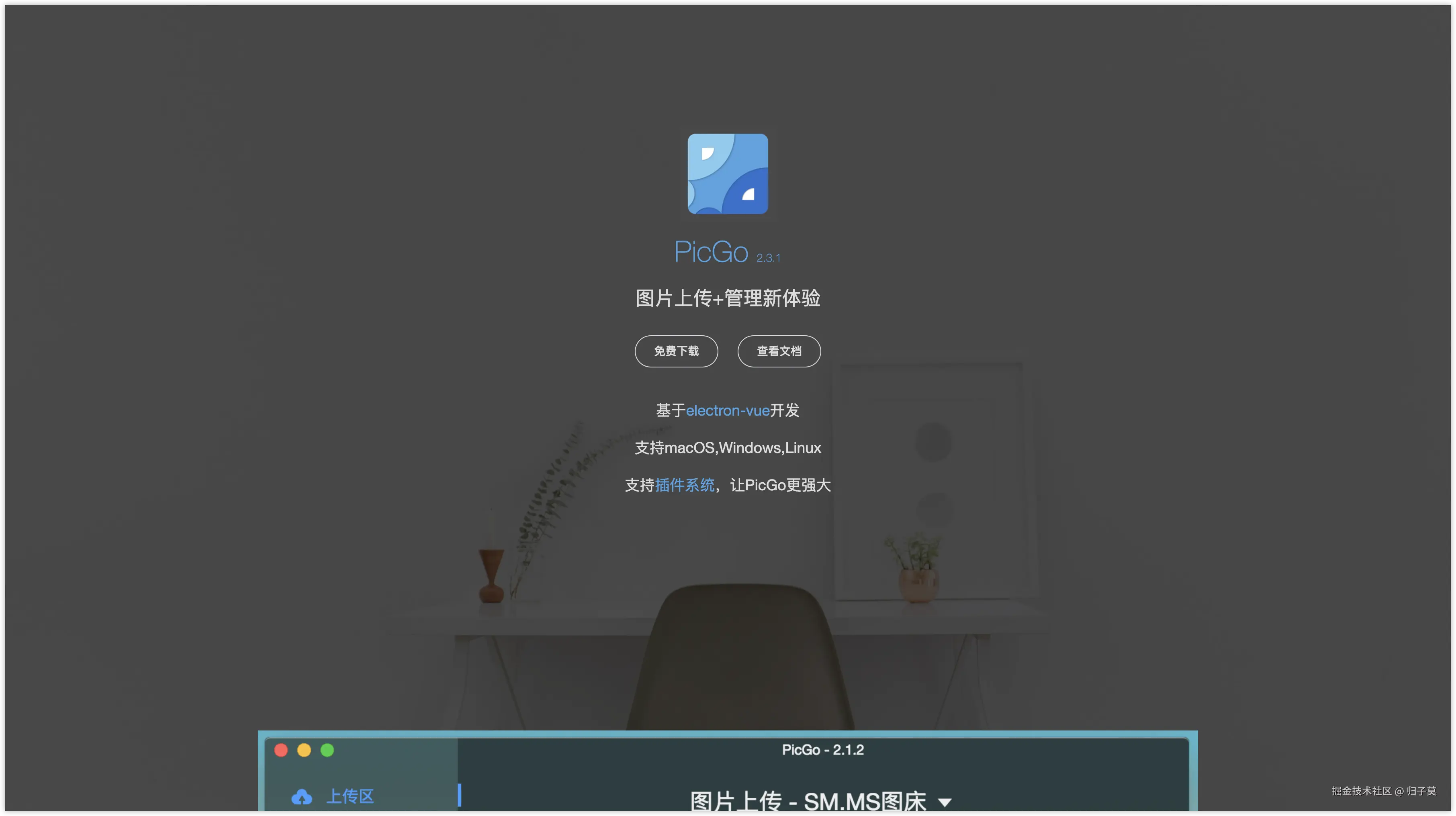Open docs via 查看文档 button
Screen dimensions: 1456x816
click(779, 351)
